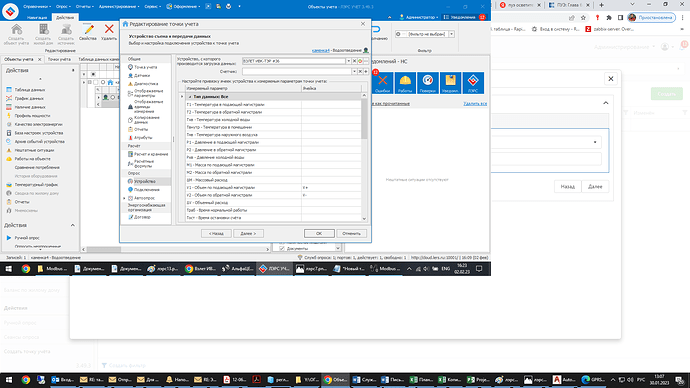Open Опрос menu
This screenshot has width=690, height=388.
point(63,7)
